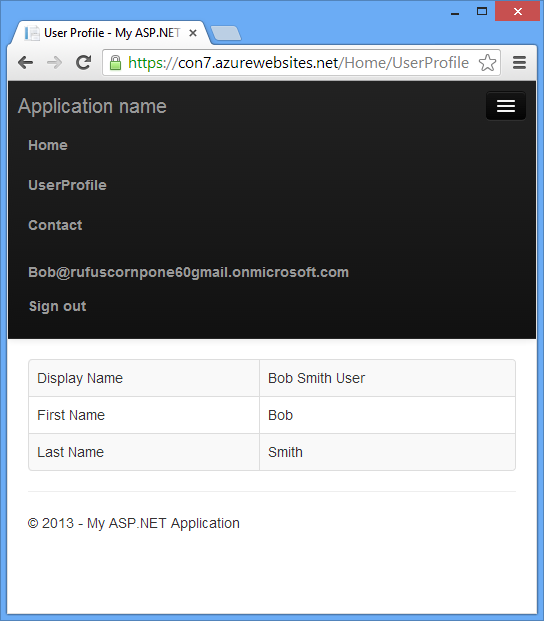Click the green SSL padlock icon

tap(115, 63)
